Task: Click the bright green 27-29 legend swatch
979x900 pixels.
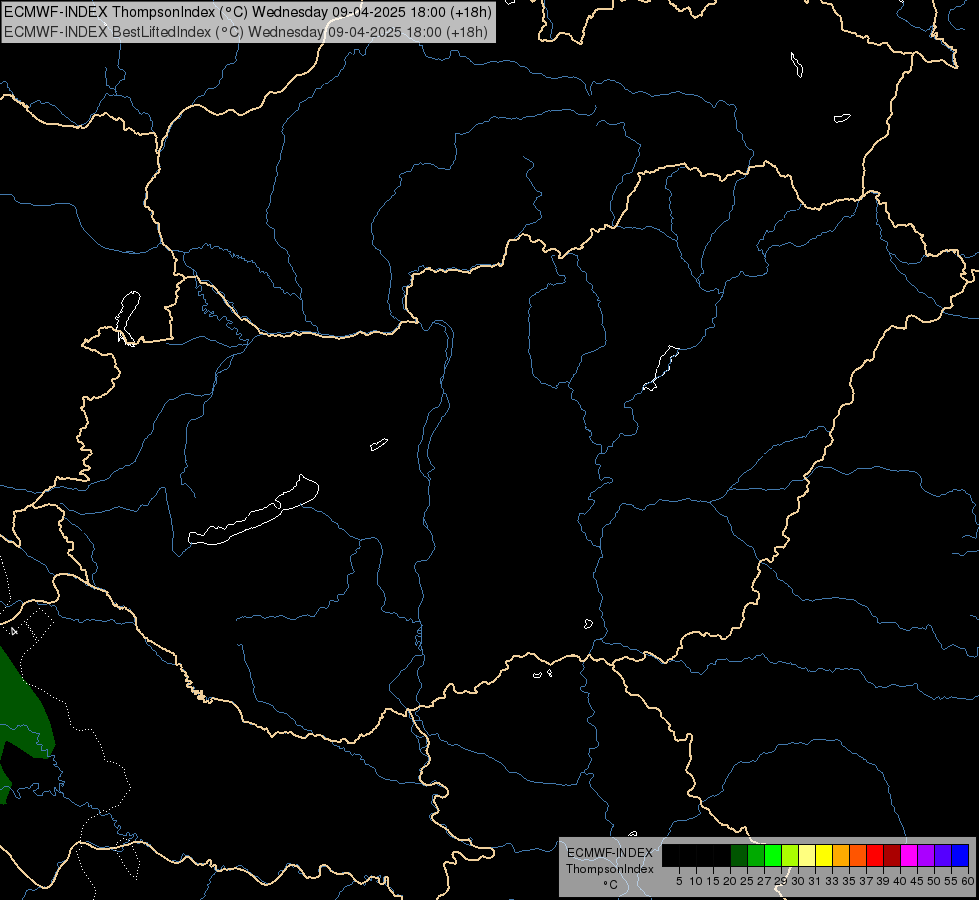Action: [x=773, y=856]
